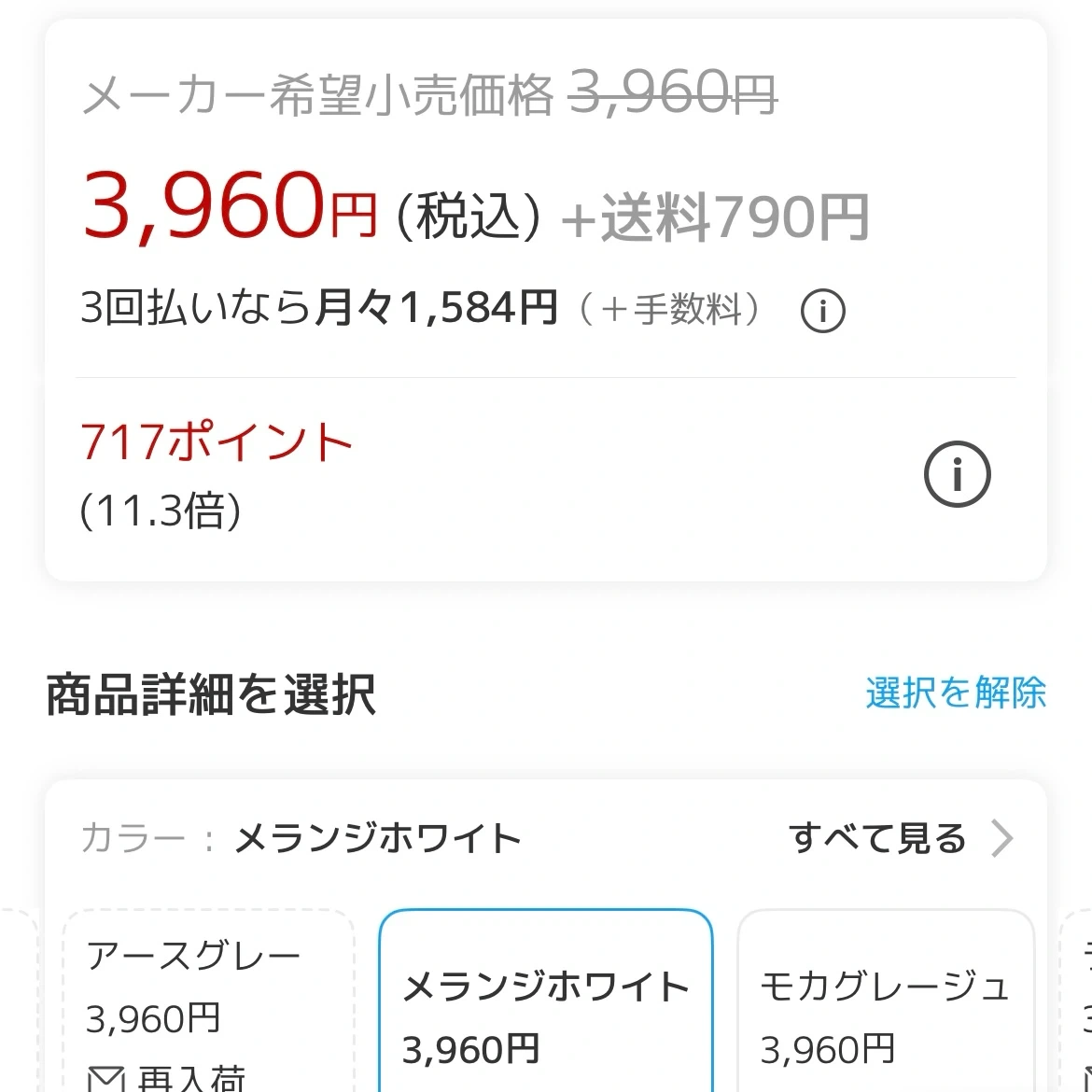
Task: Open points details info icon
Action: click(957, 474)
